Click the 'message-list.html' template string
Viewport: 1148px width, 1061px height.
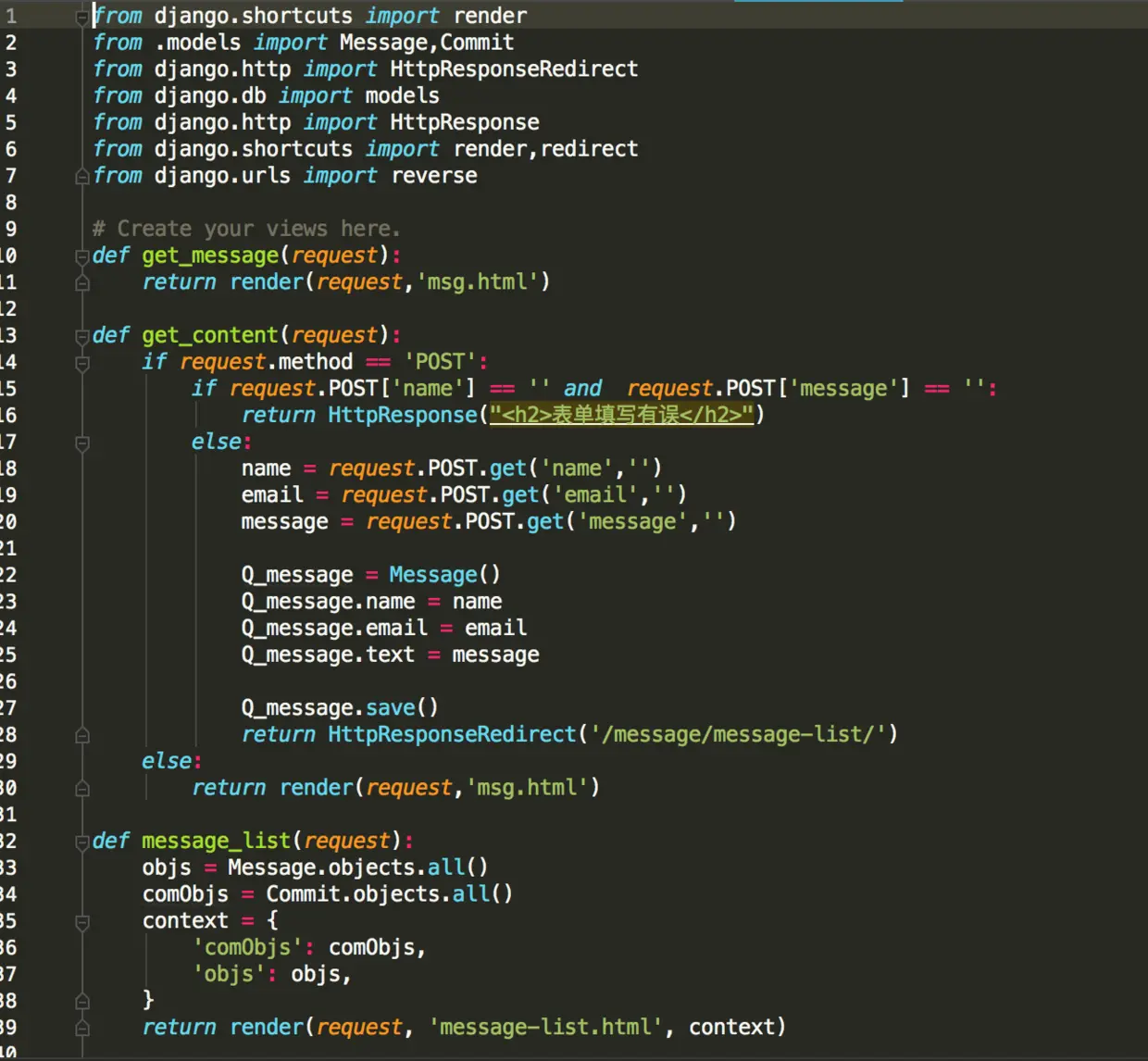(546, 1028)
